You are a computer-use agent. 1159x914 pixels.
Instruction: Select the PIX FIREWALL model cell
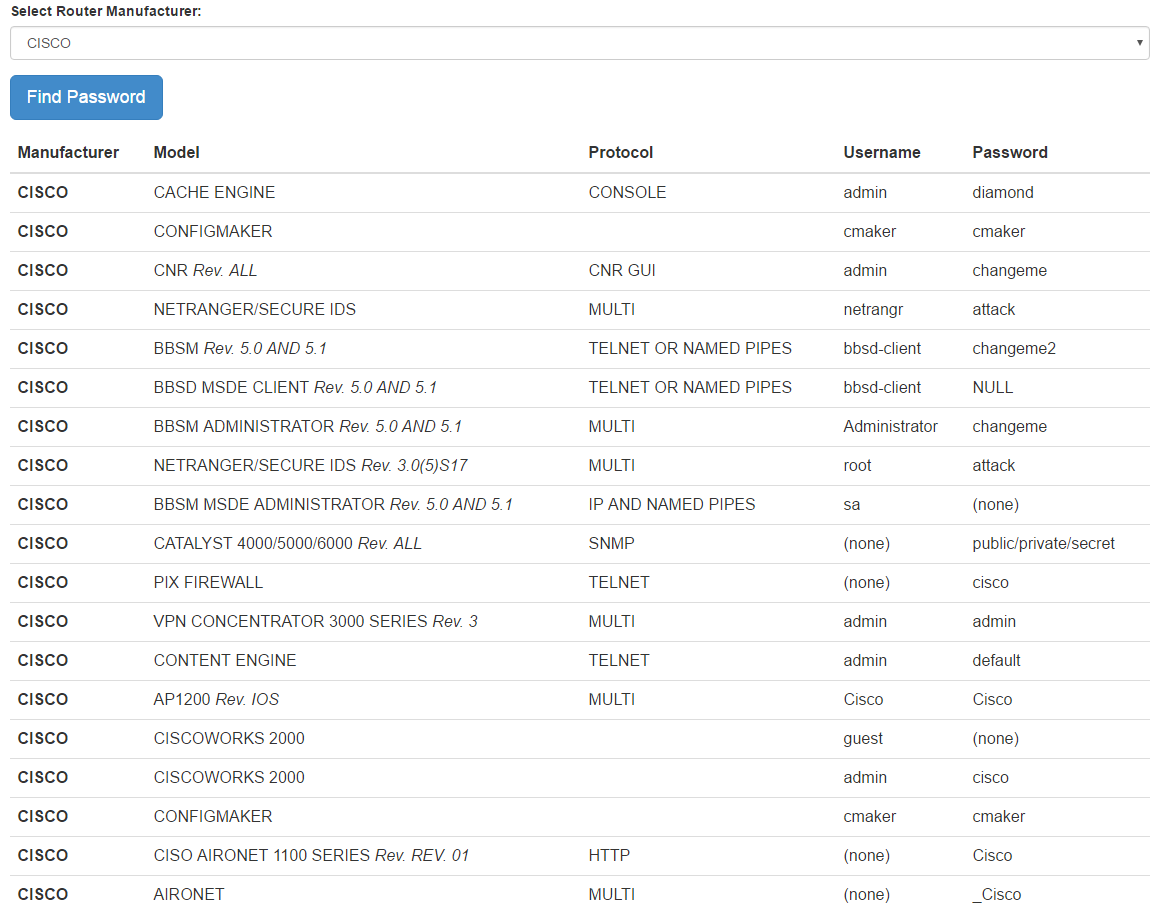(208, 582)
